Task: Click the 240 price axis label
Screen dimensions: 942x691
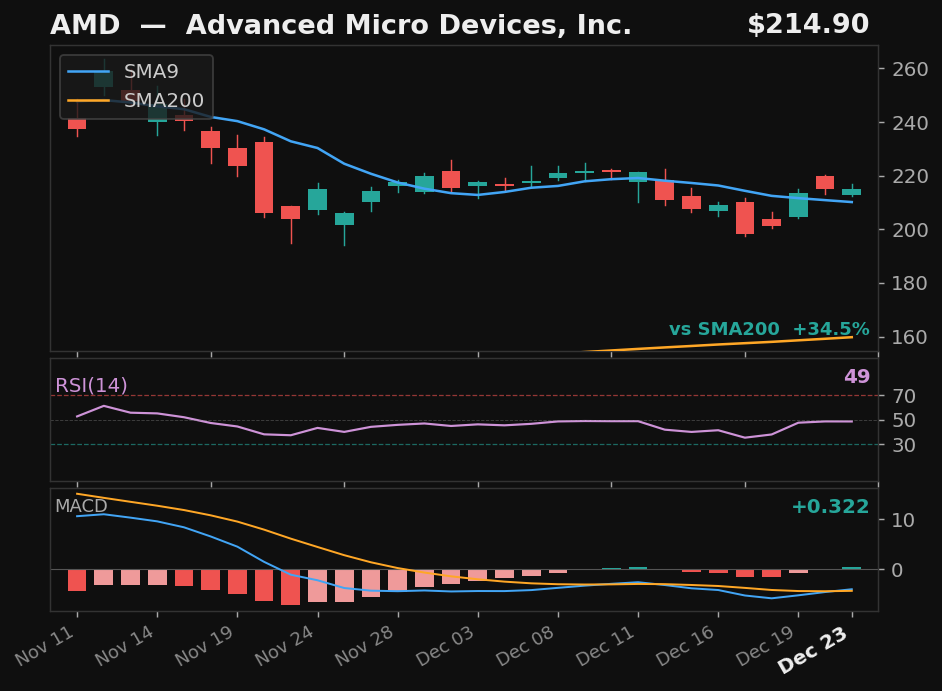Action: click(x=910, y=123)
